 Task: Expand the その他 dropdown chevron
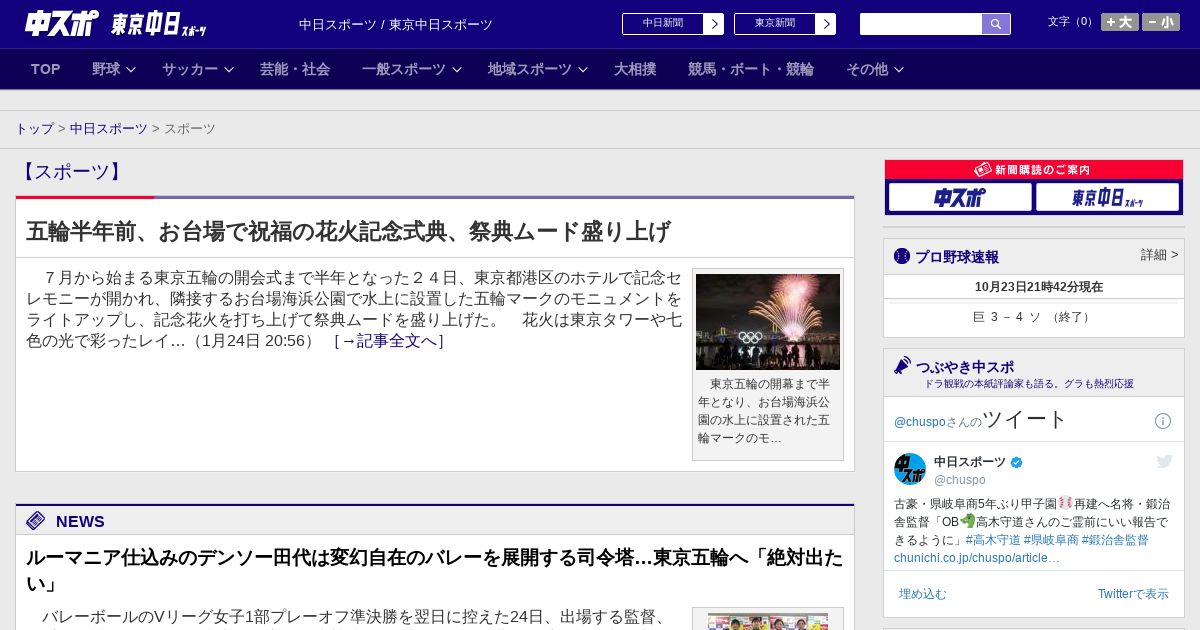pos(898,69)
